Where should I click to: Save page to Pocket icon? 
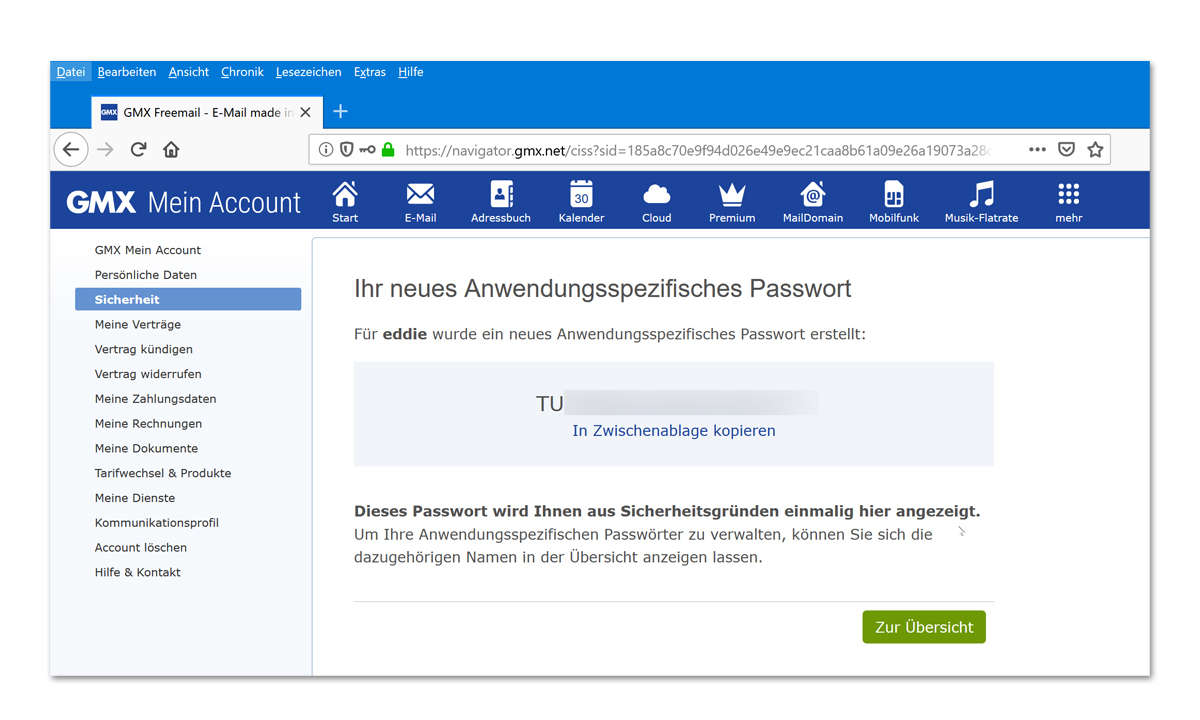(x=1067, y=150)
